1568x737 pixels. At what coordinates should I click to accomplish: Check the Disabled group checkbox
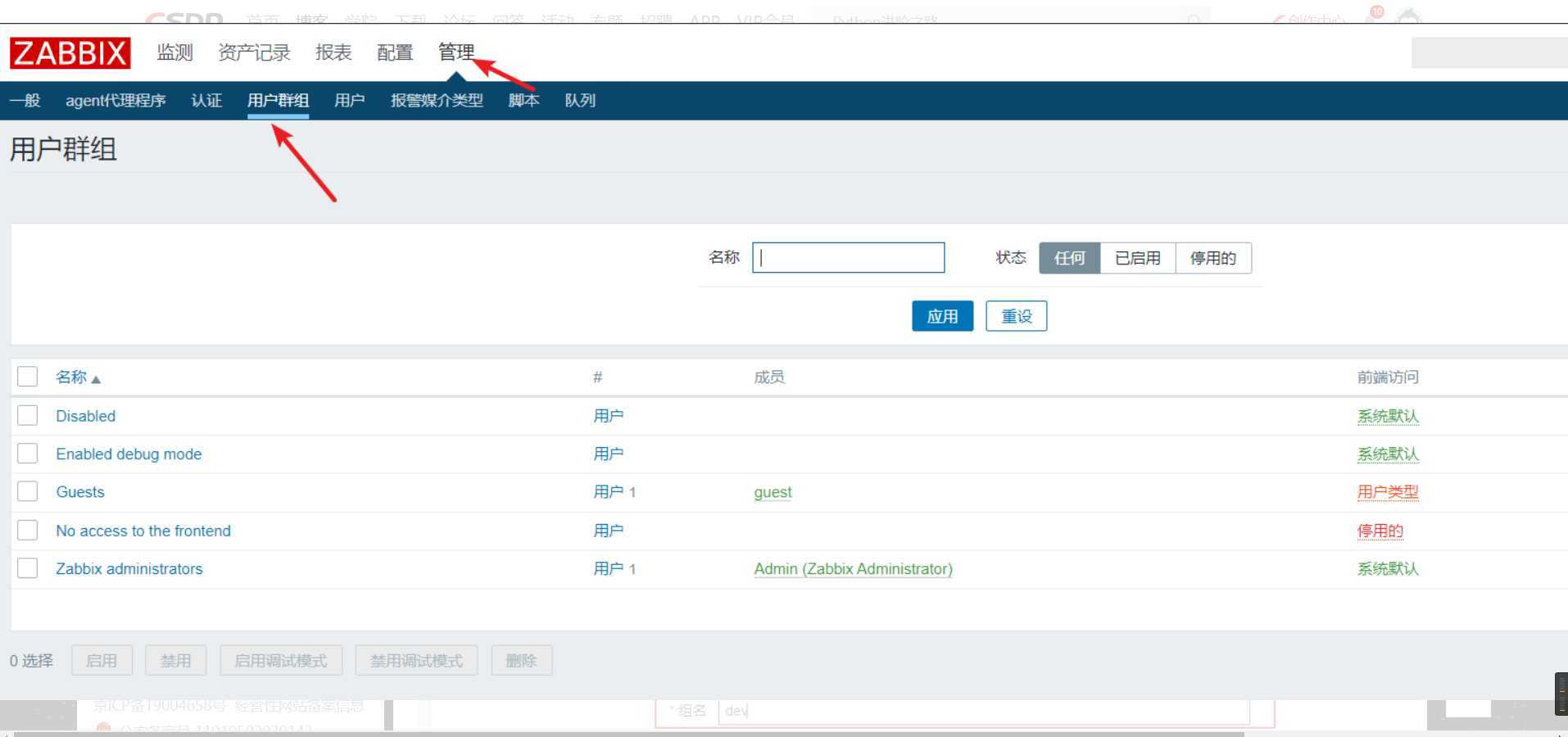(28, 415)
